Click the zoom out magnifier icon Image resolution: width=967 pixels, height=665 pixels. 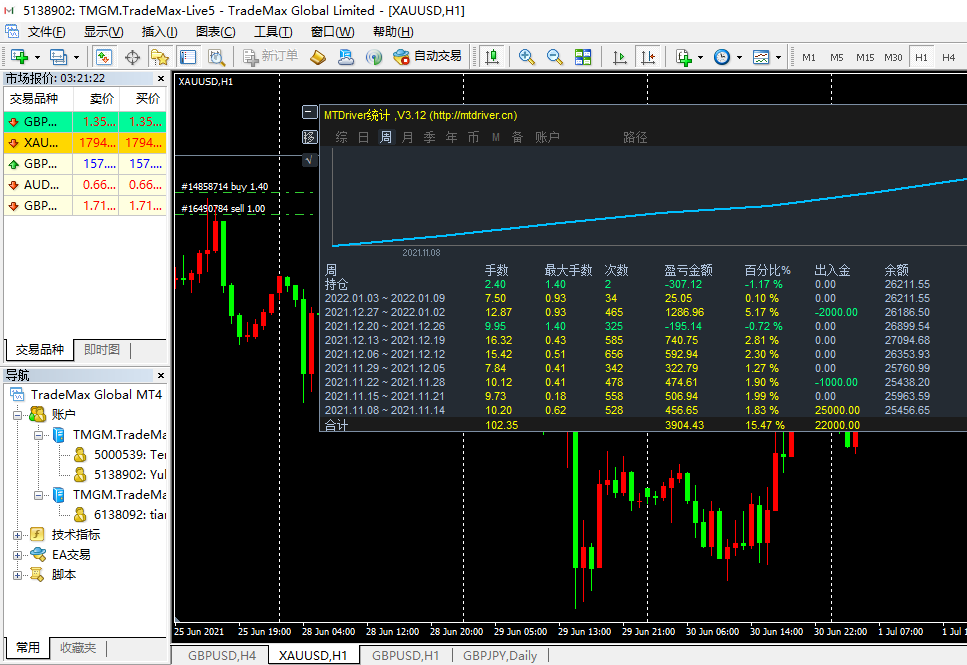click(554, 57)
